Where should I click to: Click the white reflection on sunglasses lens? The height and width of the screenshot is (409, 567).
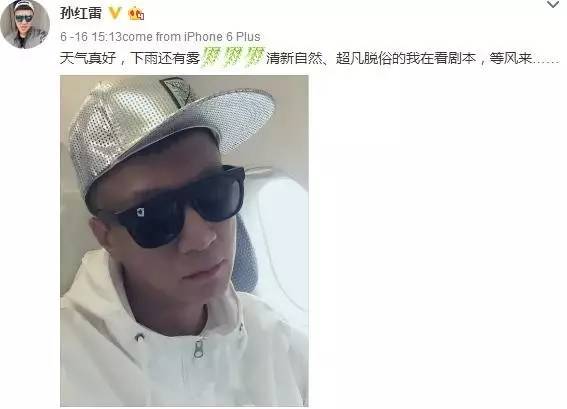coord(140,212)
